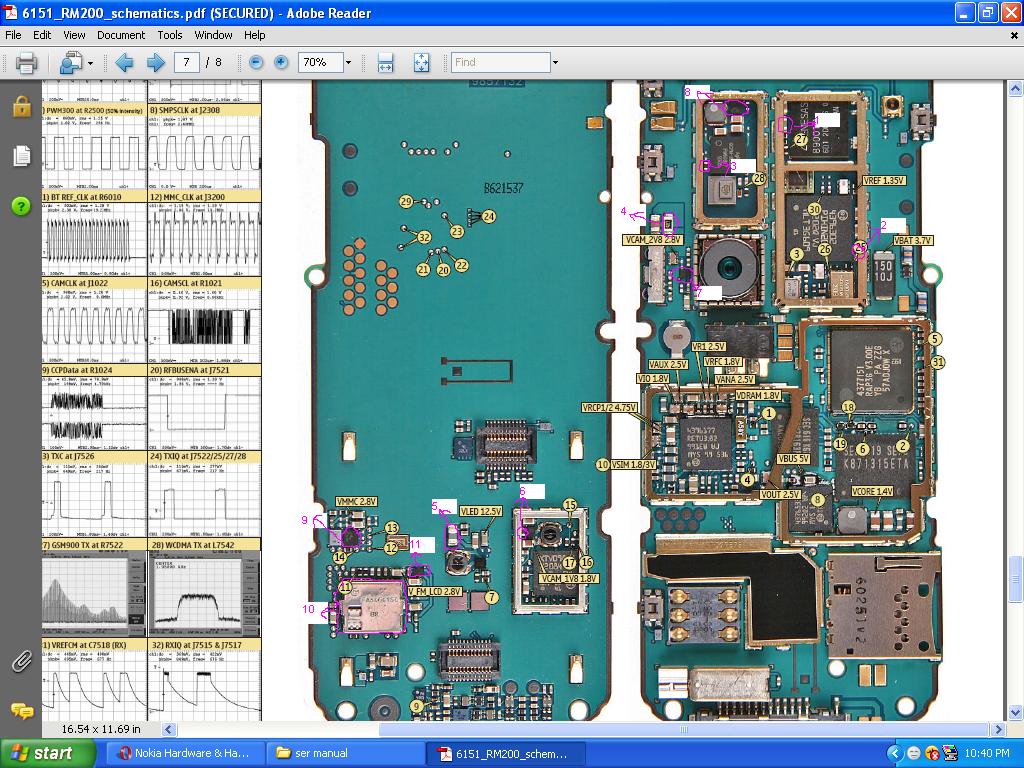Click the page number field showing 7
Image resolution: width=1024 pixels, height=768 pixels.
[x=187, y=63]
